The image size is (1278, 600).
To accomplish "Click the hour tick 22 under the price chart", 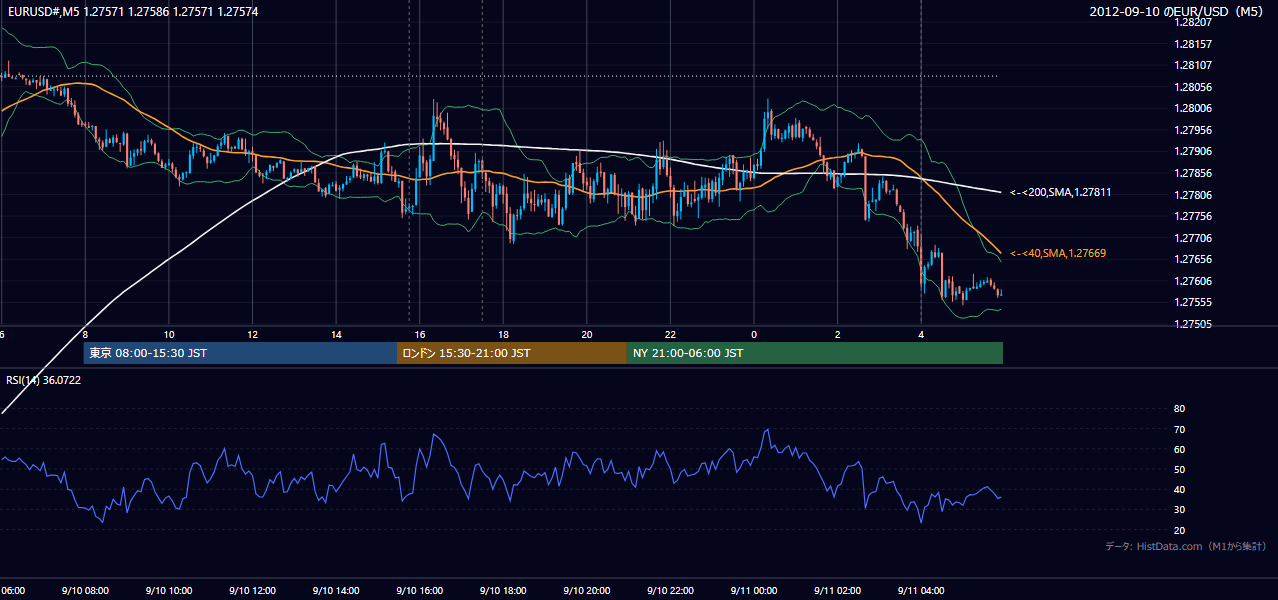I will tap(670, 334).
